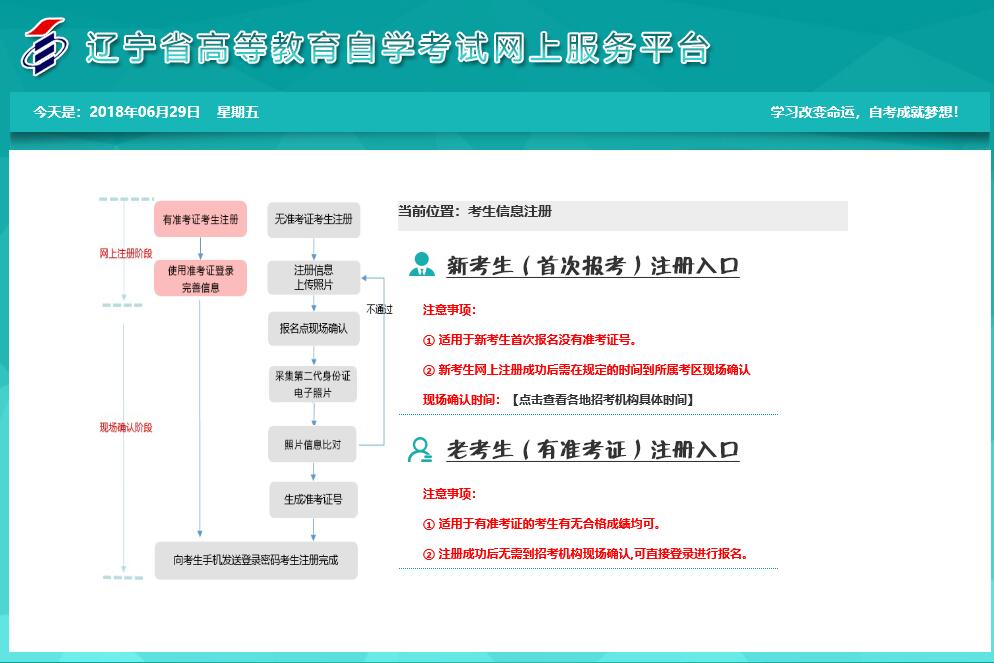Click the 生成准考证号 box
Image resolution: width=994 pixels, height=663 pixels.
click(313, 499)
